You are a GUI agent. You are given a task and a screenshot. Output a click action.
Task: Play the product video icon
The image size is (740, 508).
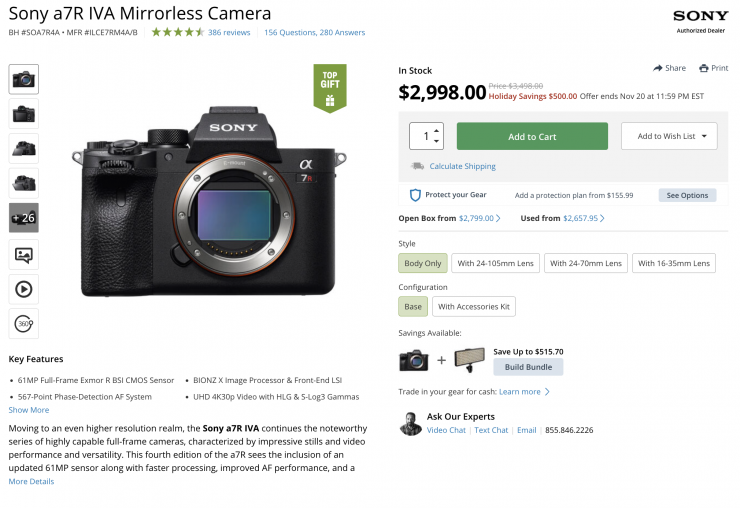[24, 289]
